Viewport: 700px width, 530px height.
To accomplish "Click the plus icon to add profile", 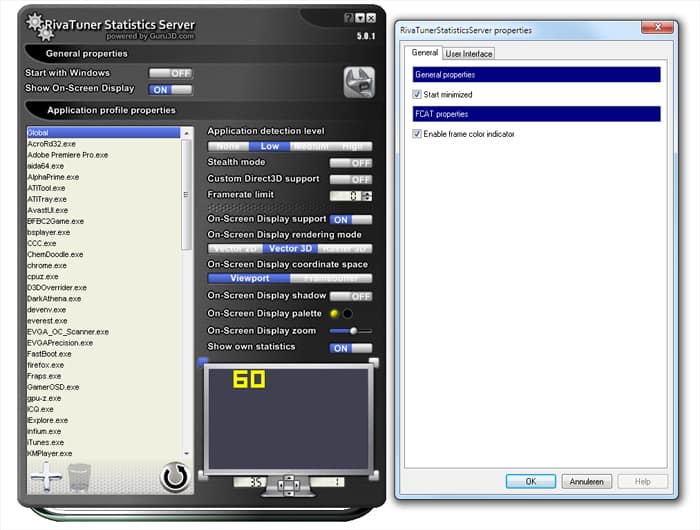I will (46, 477).
